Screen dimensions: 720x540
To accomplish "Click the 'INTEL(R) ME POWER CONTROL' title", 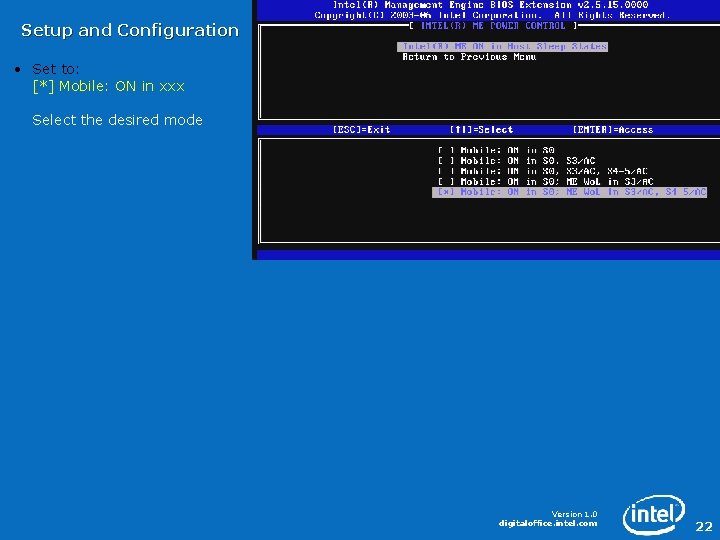I will [493, 26].
